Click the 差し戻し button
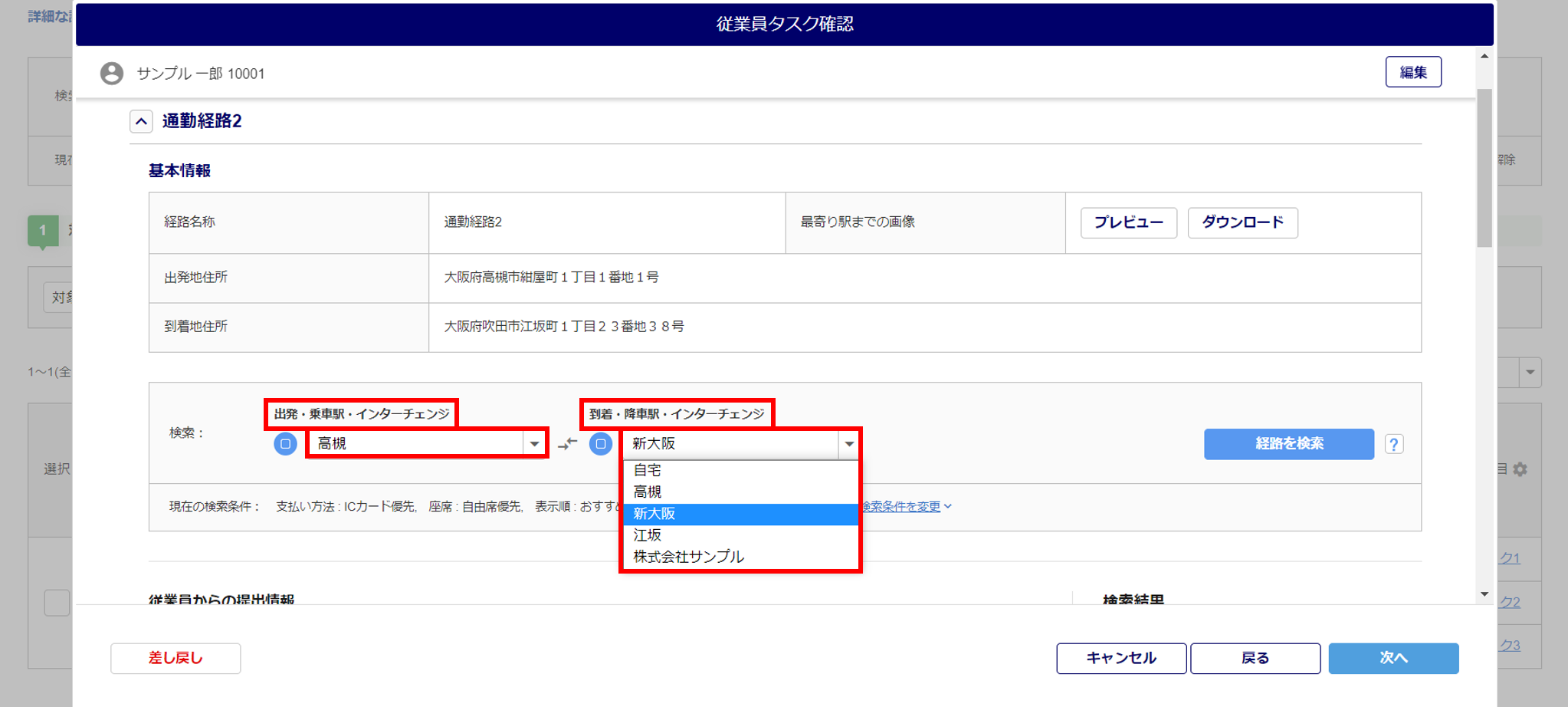The height and width of the screenshot is (707, 1568). [175, 658]
